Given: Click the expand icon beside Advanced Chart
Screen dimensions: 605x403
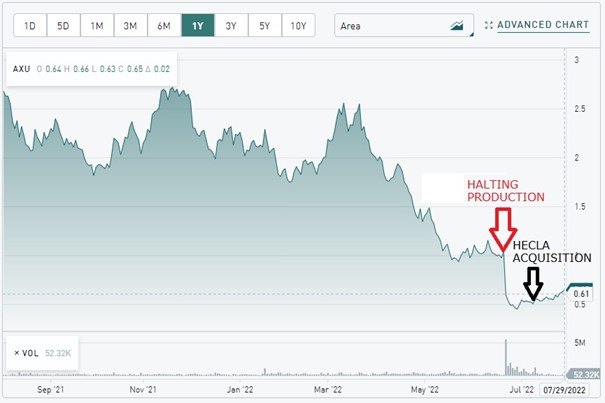Looking at the screenshot, I should pos(489,25).
